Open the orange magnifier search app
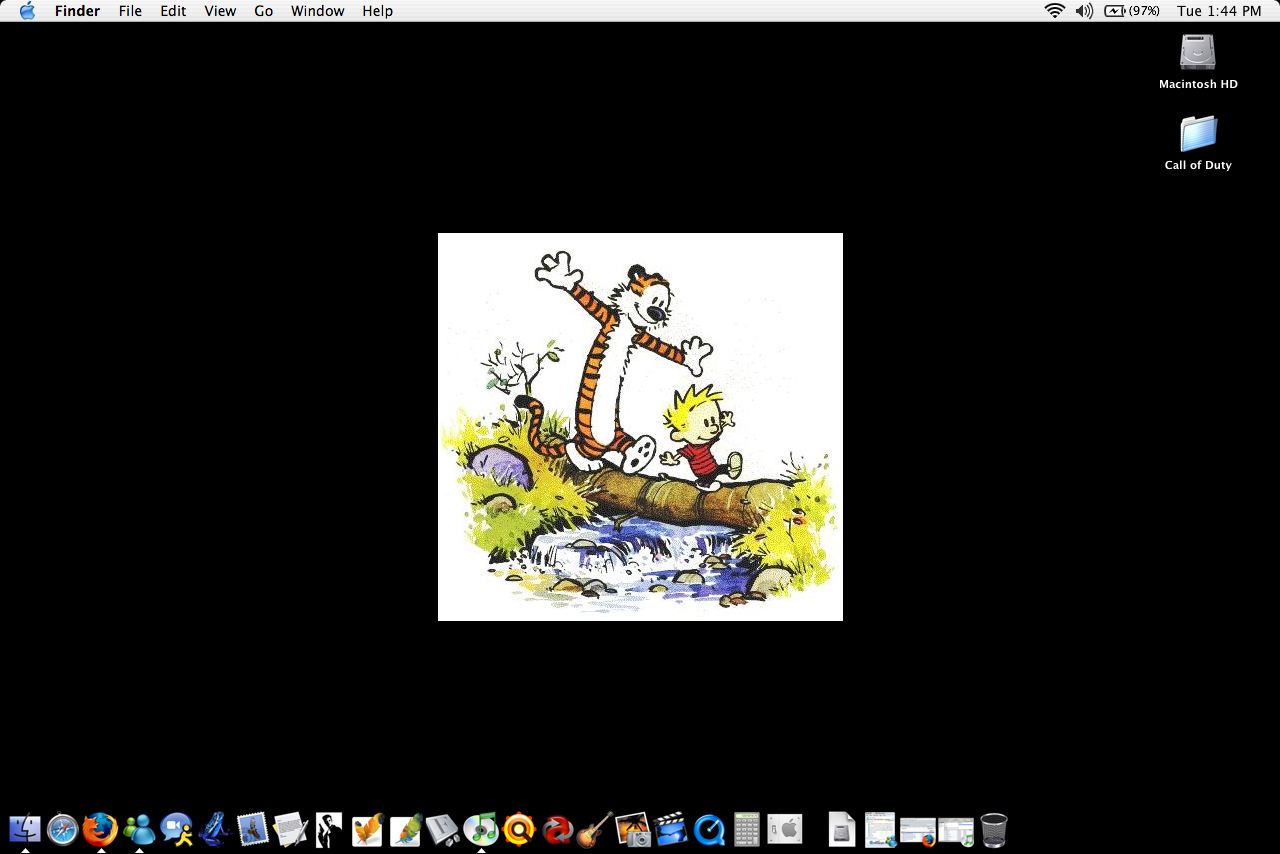 tap(519, 829)
